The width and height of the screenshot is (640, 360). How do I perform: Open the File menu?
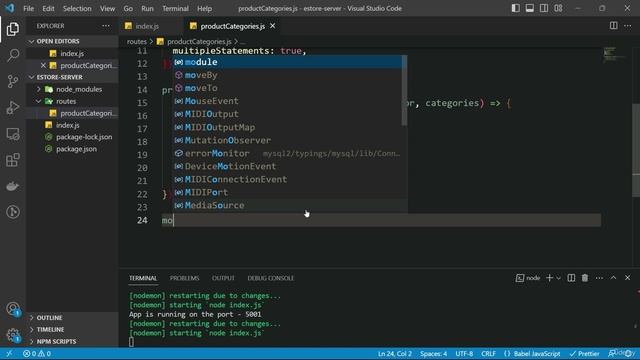pyautogui.click(x=29, y=8)
